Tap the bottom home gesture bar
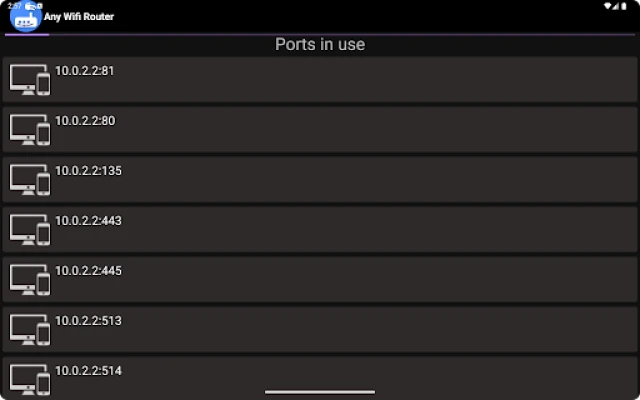The image size is (640, 400). [x=320, y=392]
